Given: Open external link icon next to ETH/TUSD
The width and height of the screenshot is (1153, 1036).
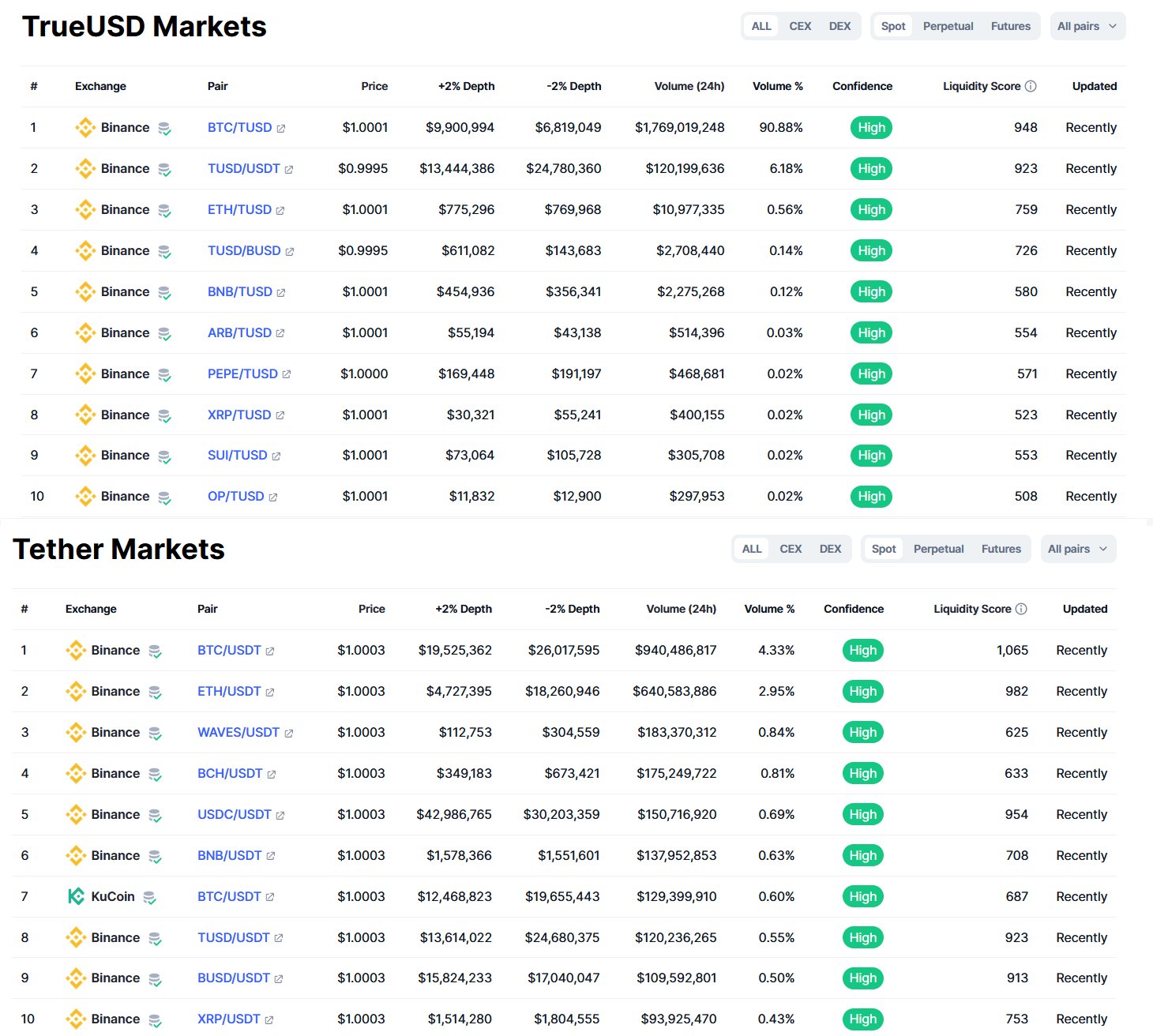Looking at the screenshot, I should click(280, 211).
